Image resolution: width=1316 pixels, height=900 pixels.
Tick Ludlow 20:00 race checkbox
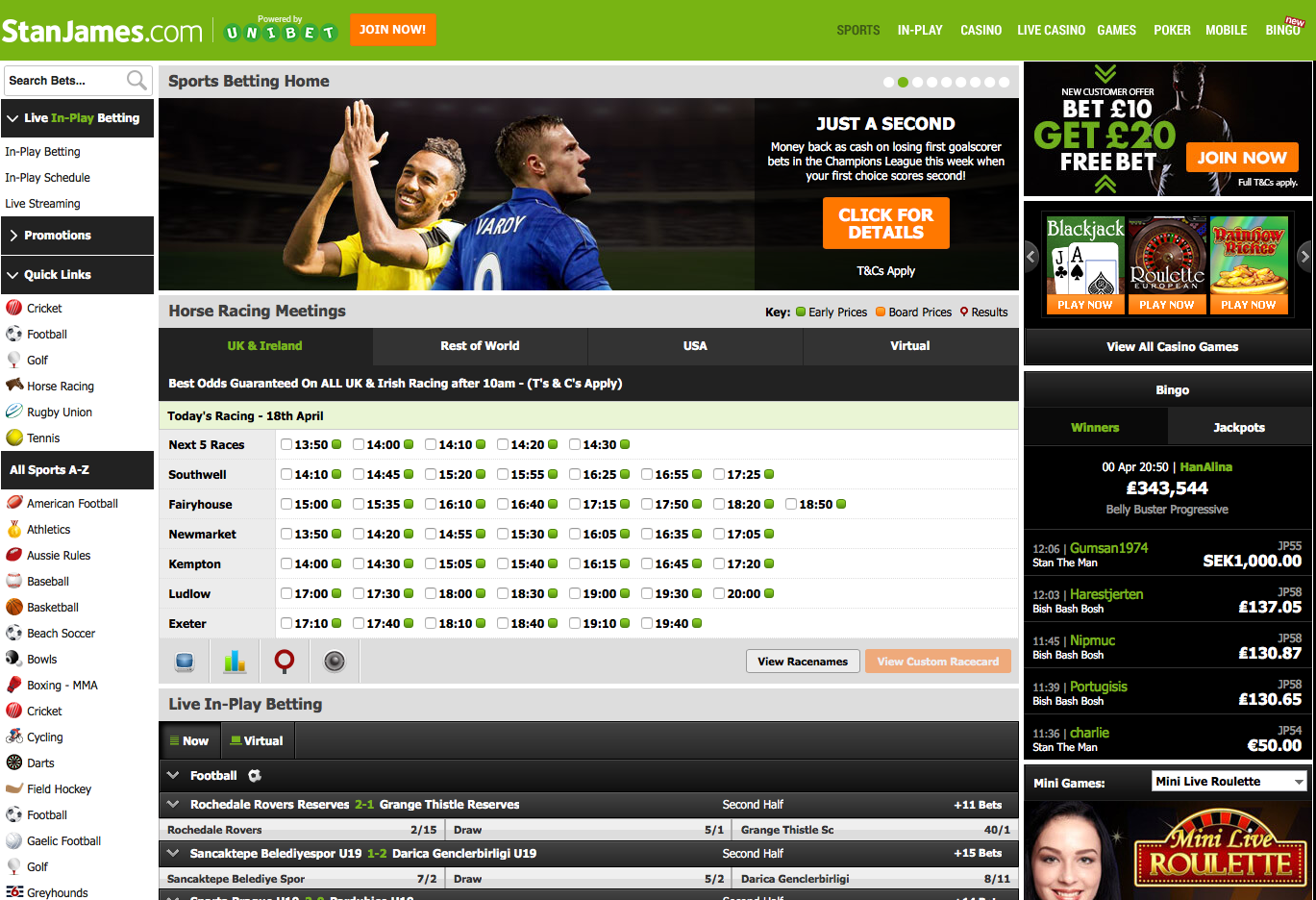pyautogui.click(x=719, y=593)
